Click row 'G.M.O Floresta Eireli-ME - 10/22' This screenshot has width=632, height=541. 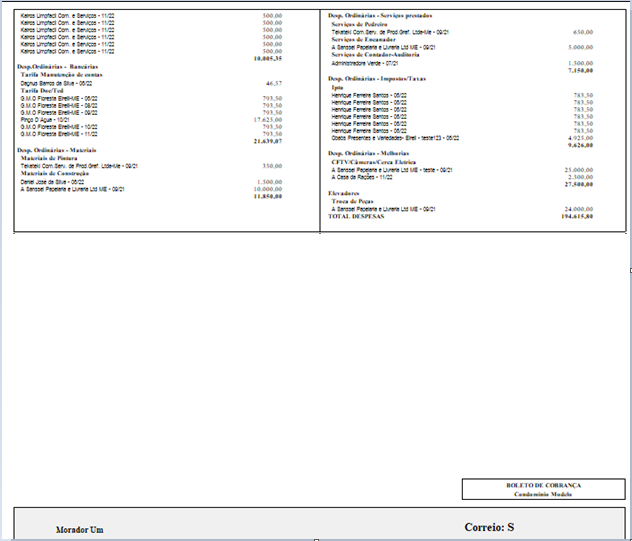[59, 127]
